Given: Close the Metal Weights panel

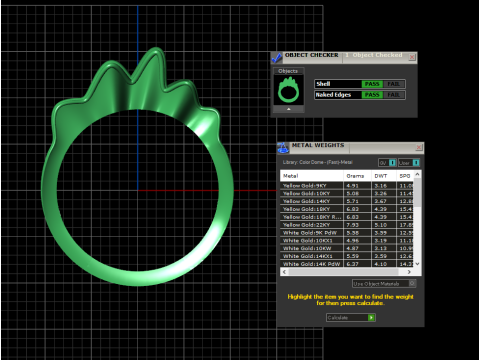Looking at the screenshot, I should pyautogui.click(x=419, y=147).
